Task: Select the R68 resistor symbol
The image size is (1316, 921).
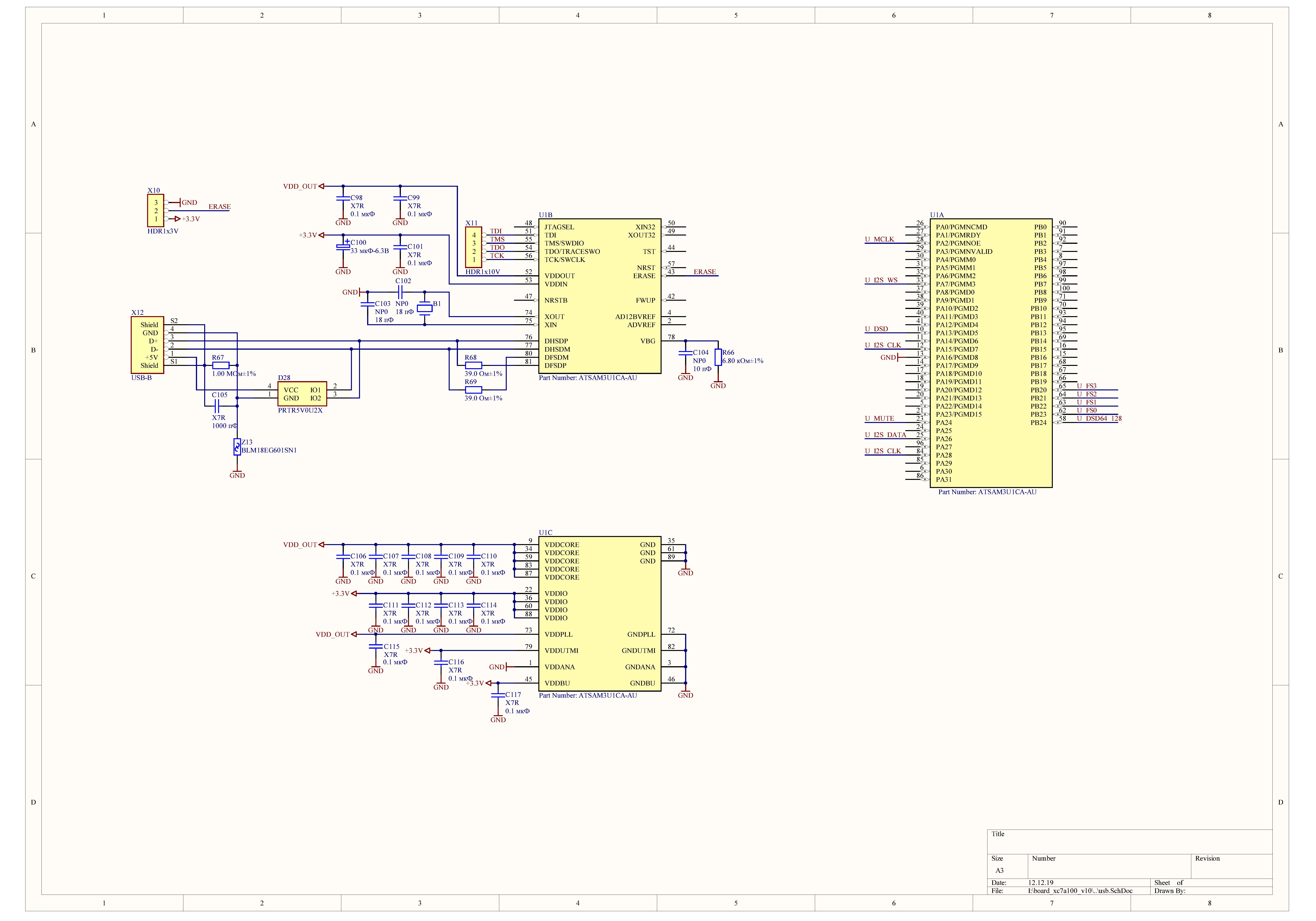Action: pos(473,365)
